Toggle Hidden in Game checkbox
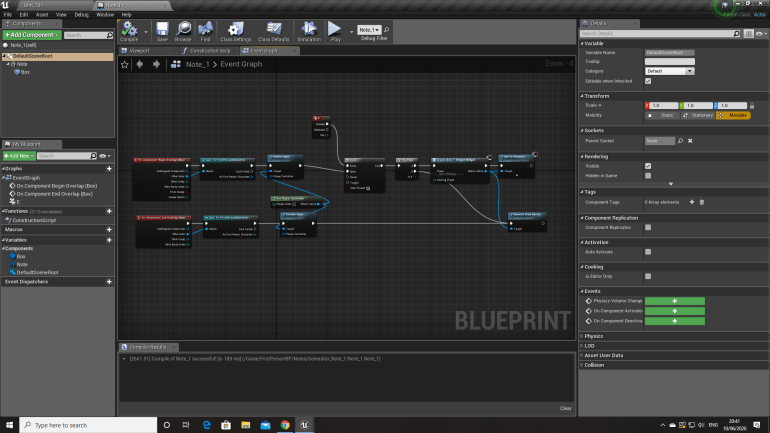The image size is (770, 433). click(648, 176)
